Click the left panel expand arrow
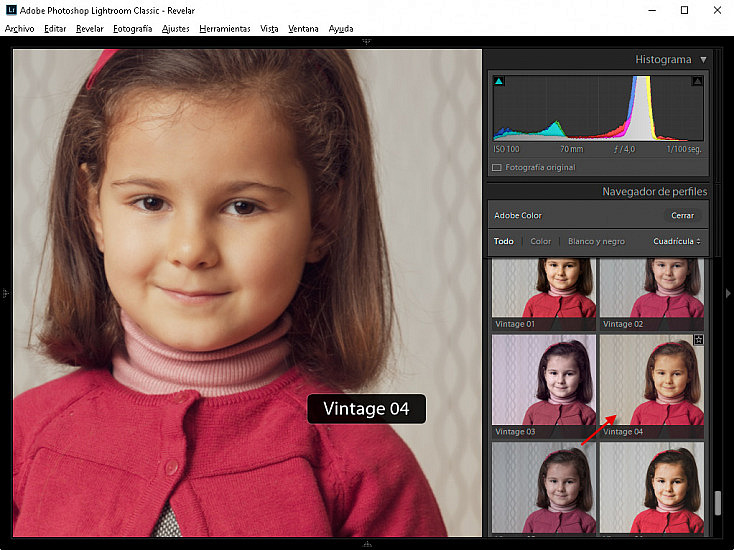Screen dimensions: 734x550 6,293
